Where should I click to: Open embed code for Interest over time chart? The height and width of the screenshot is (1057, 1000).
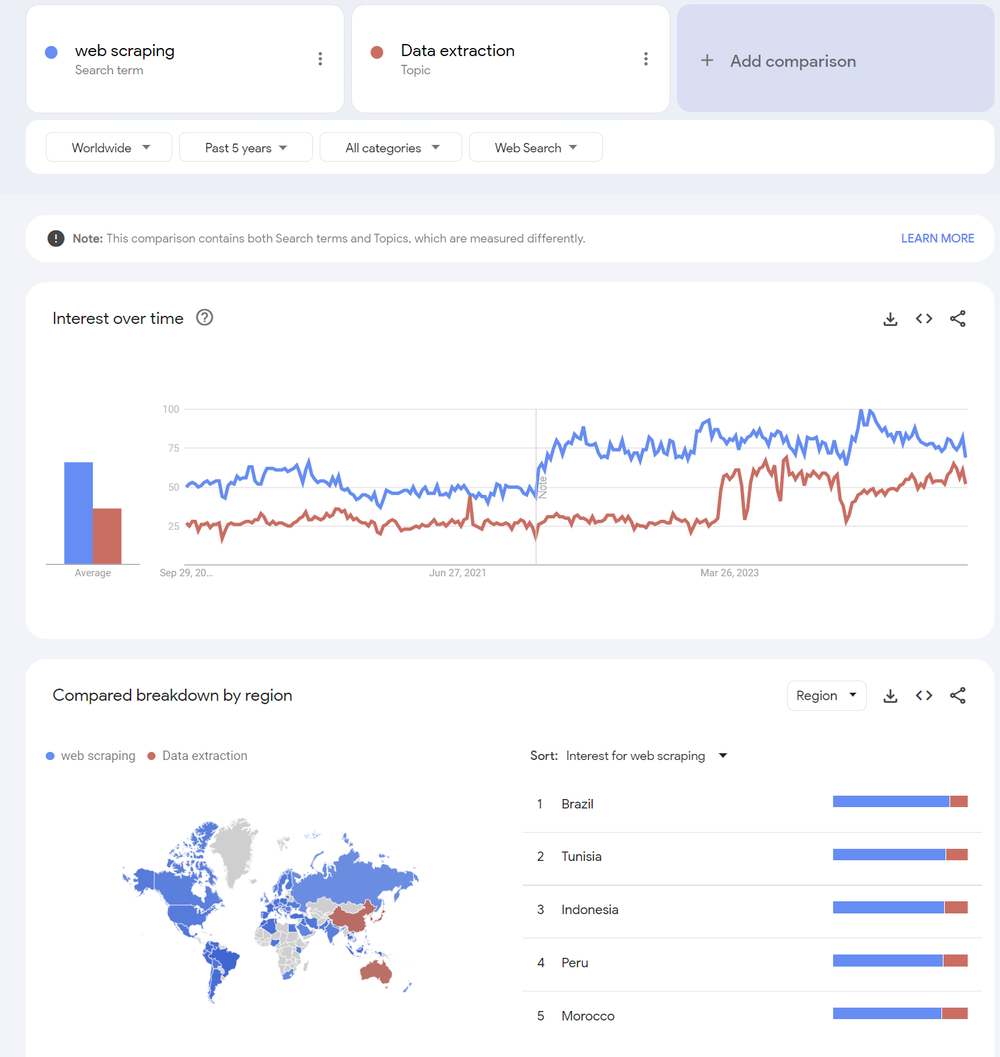tap(923, 318)
